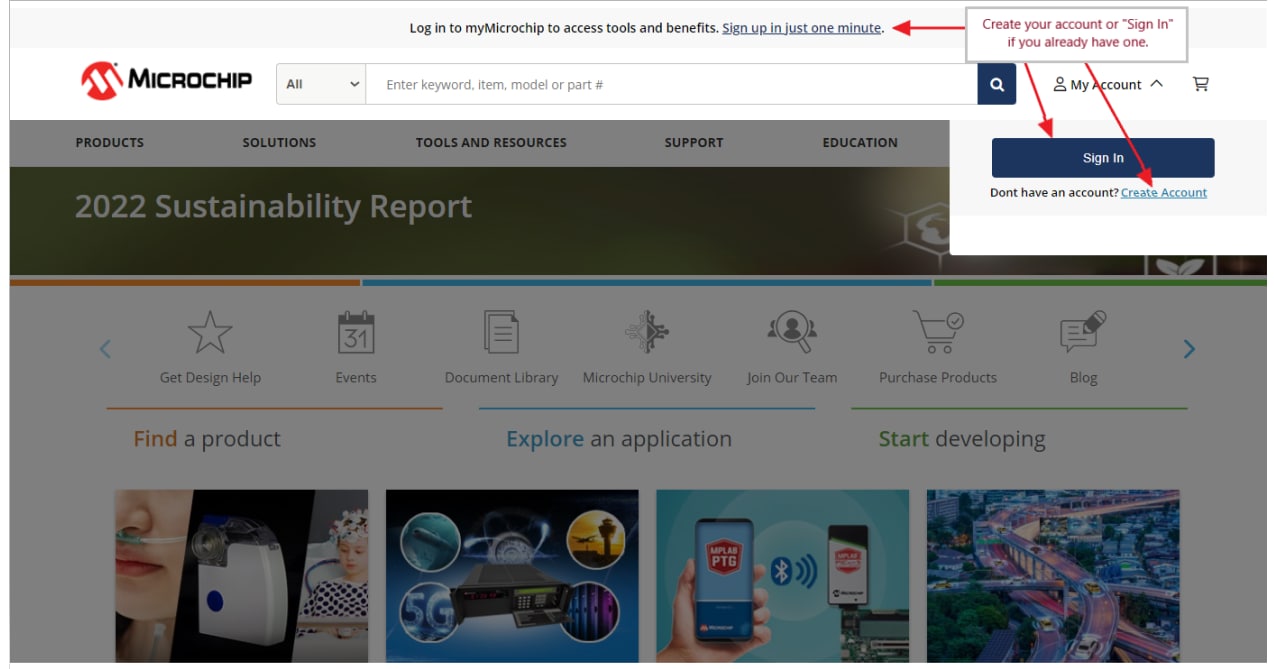Viewport: 1274px width, 669px height.
Task: Open the shopping cart in the header
Action: pyautogui.click(x=1200, y=84)
